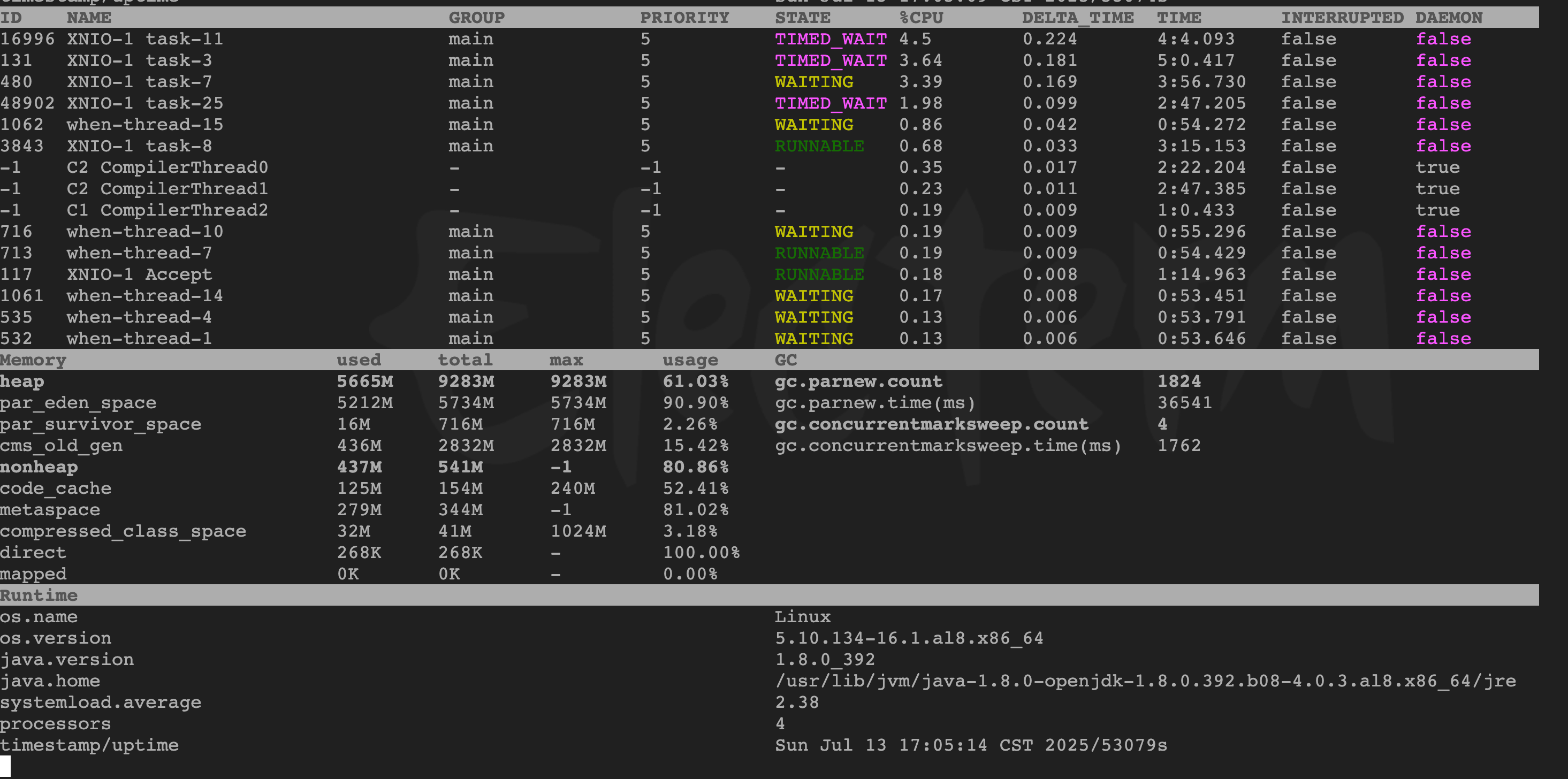The width and height of the screenshot is (1568, 779).
Task: Click the timestamp/uptime value
Action: tap(971, 745)
